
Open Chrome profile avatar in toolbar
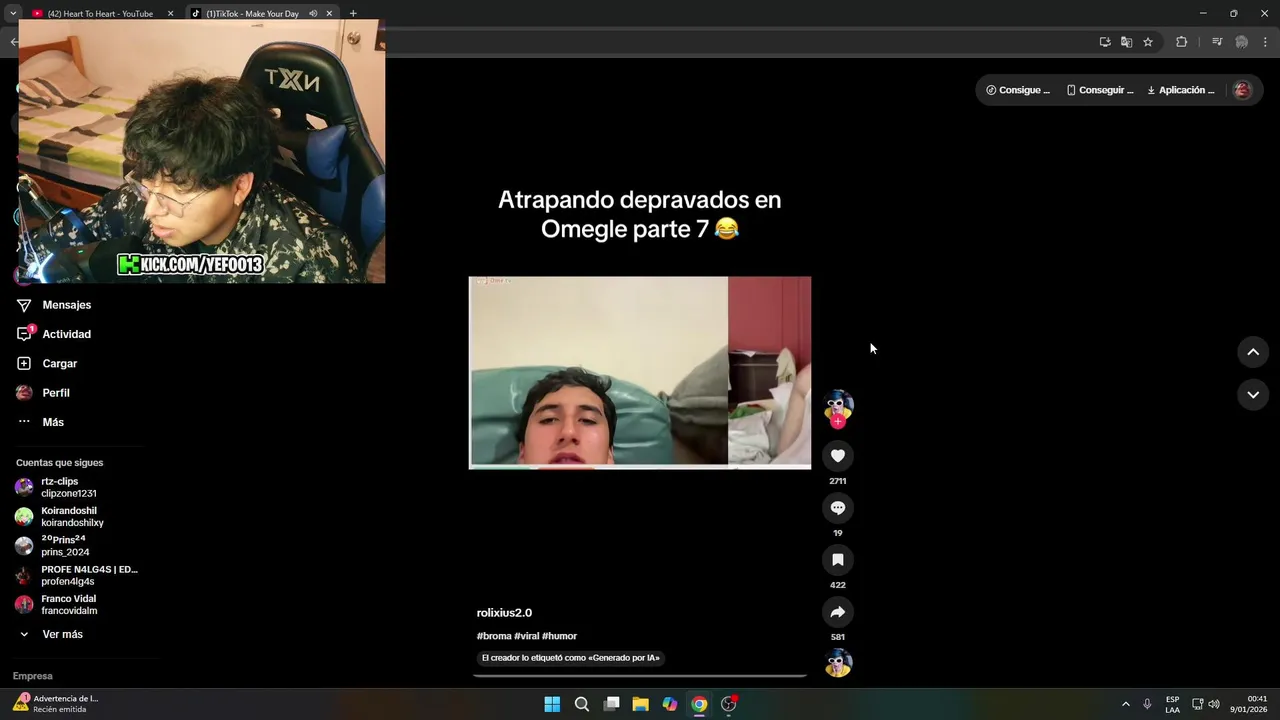coord(1242,42)
